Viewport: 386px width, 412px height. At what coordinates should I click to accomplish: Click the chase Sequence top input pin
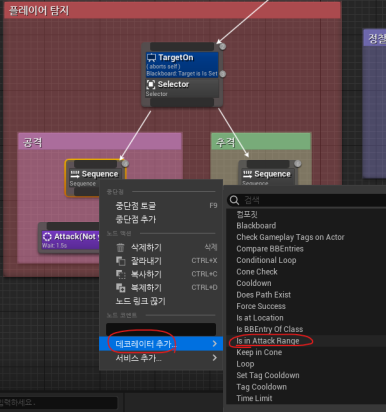(x=268, y=164)
